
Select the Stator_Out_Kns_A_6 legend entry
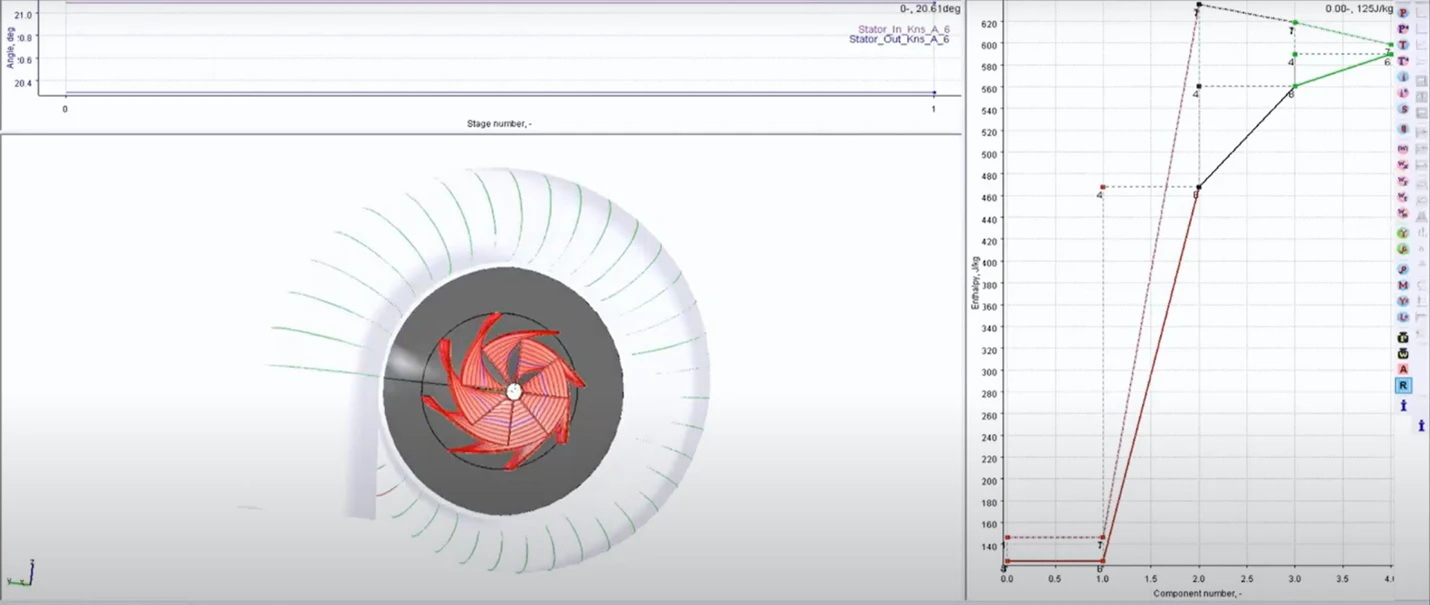[x=899, y=39]
